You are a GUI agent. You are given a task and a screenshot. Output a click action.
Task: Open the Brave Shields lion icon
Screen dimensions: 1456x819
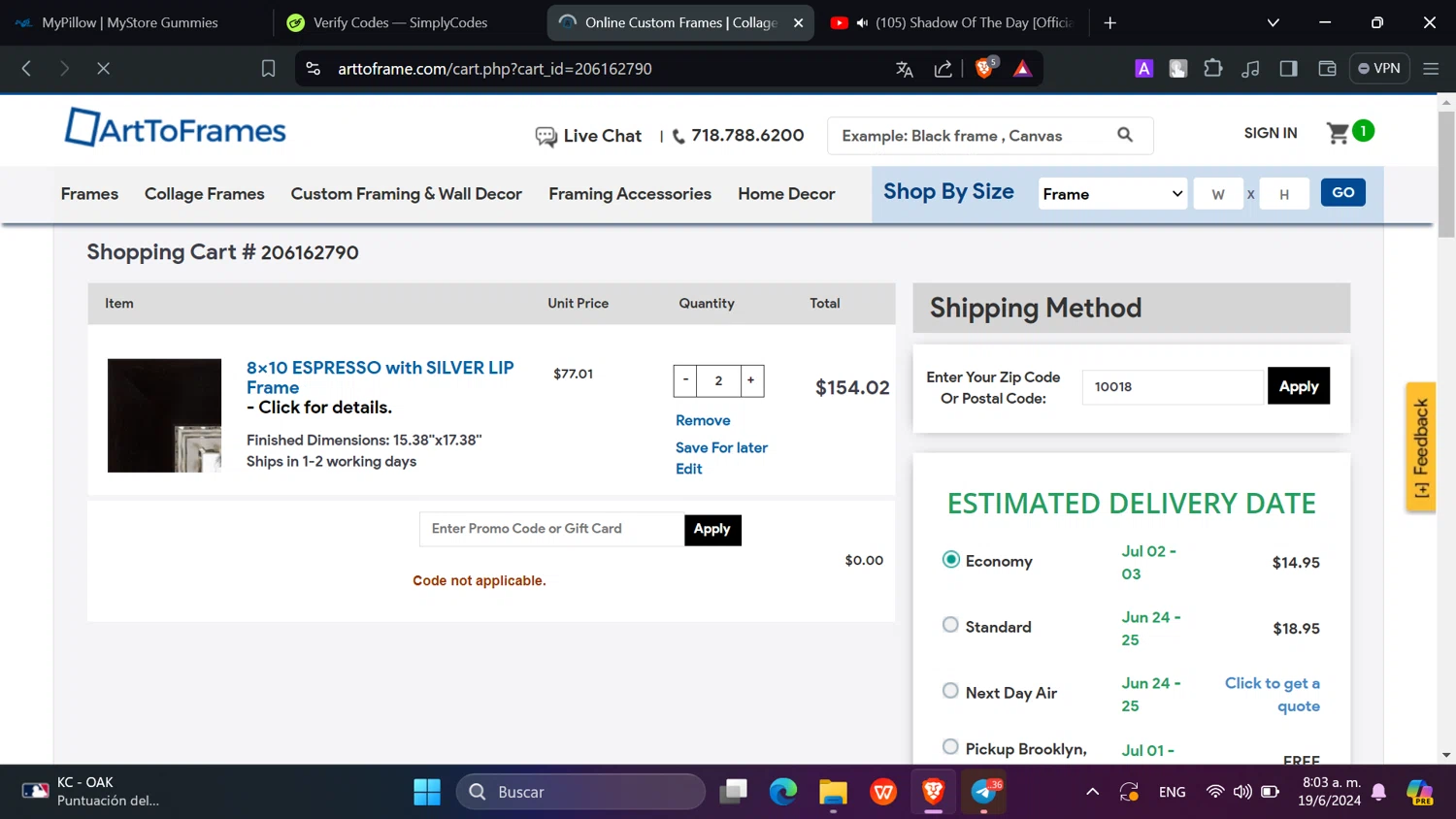coord(984,68)
